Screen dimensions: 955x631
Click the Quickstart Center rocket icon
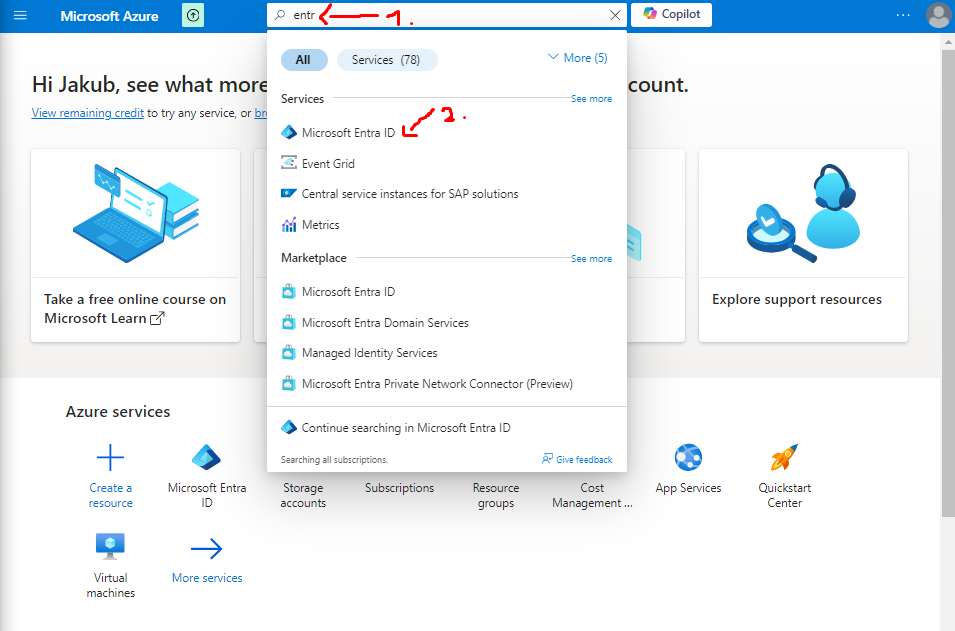(784, 457)
